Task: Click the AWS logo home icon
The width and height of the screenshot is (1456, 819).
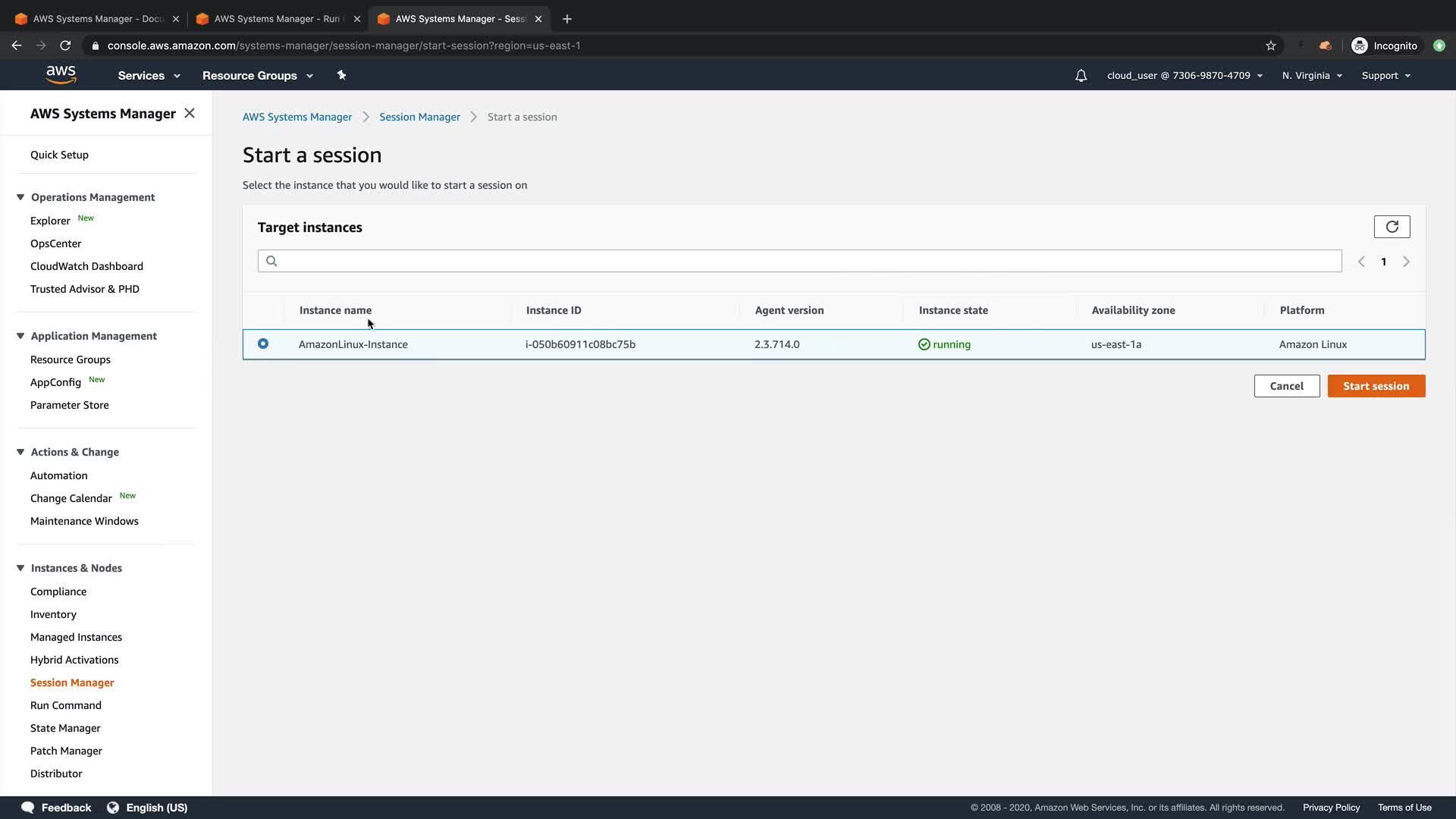Action: point(61,75)
